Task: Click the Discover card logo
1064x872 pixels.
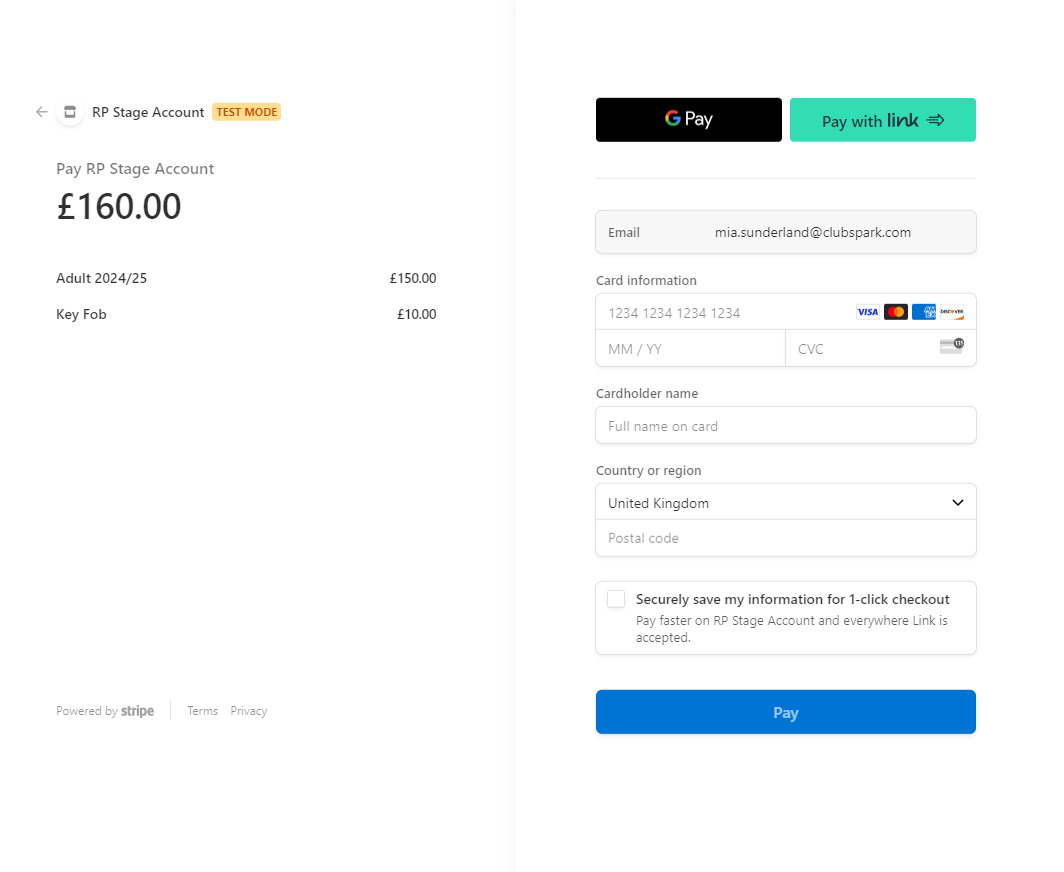Action: (x=952, y=312)
